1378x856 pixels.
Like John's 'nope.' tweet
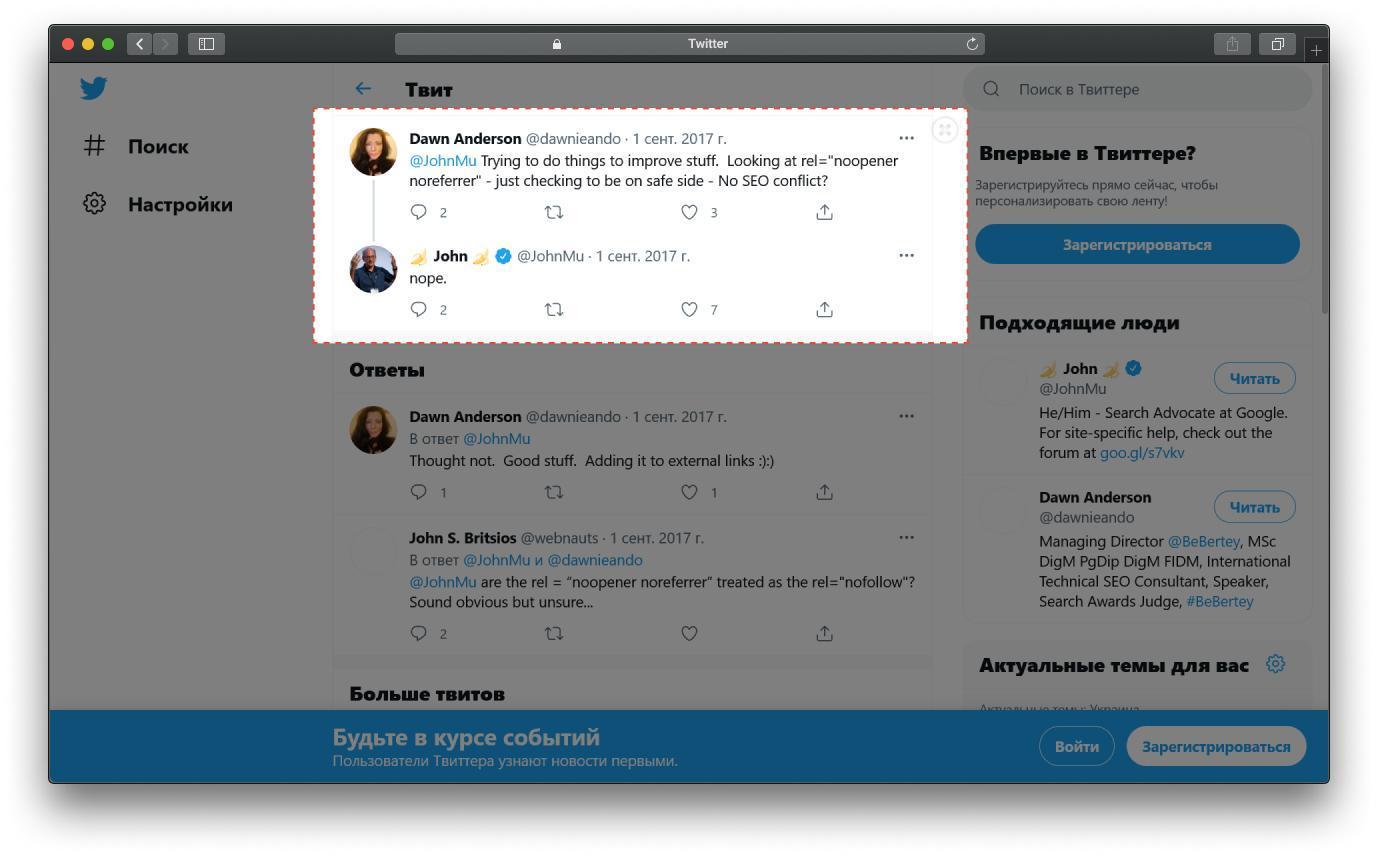click(689, 309)
